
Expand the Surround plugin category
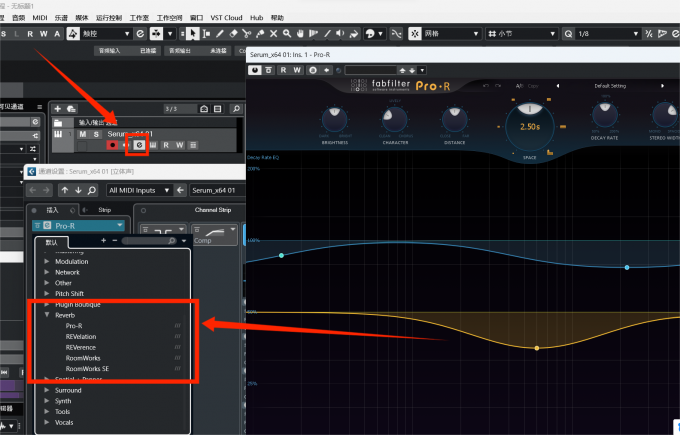tap(47, 390)
